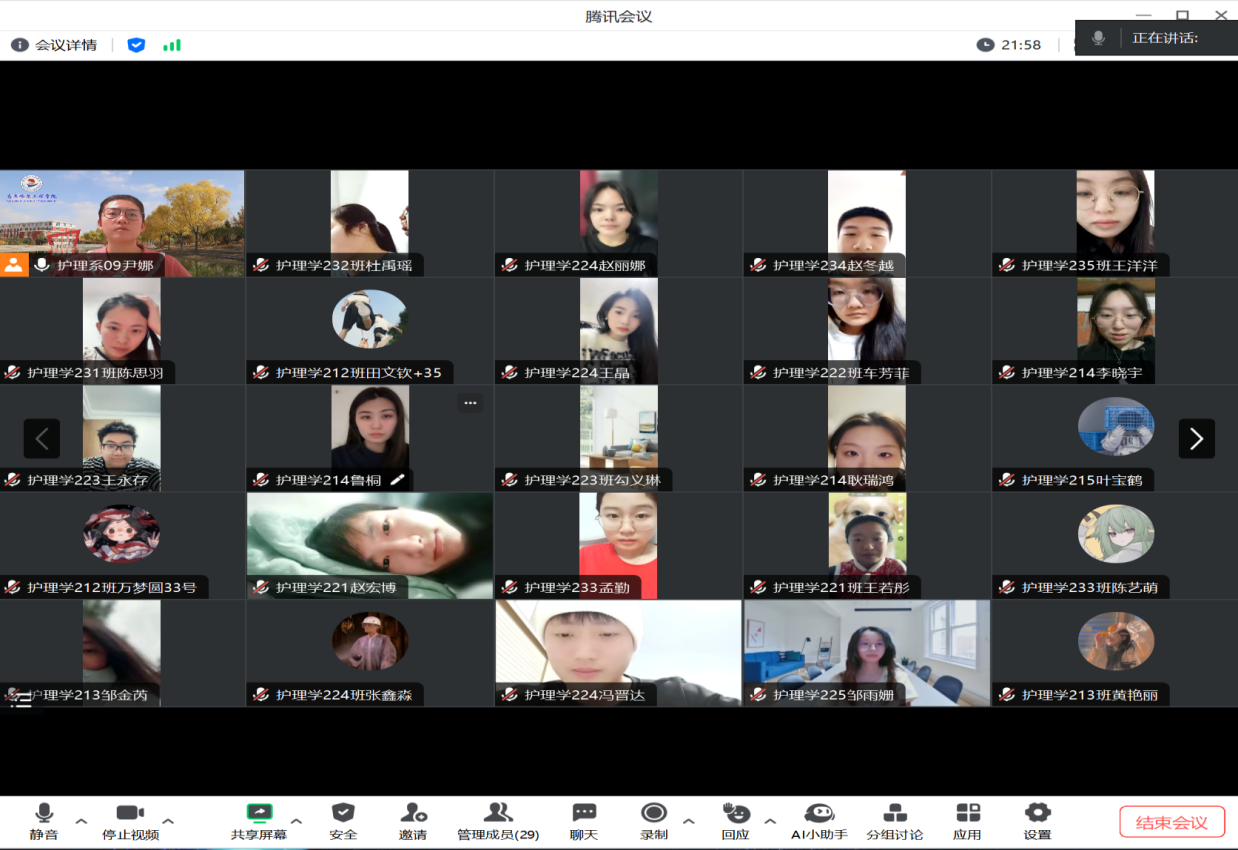Open 管理成员(29) participants panel
Screen dimensions: 1238x850
(x=498, y=813)
